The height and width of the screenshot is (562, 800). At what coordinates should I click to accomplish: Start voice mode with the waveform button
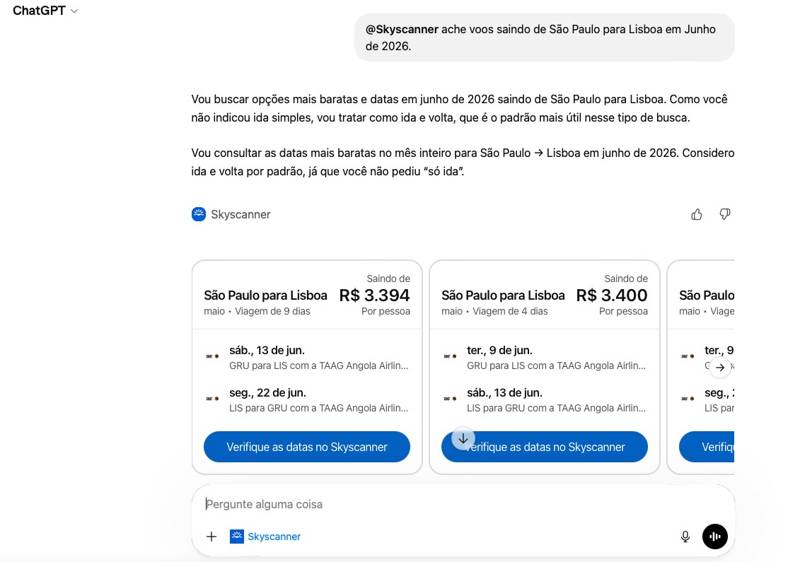pyautogui.click(x=714, y=536)
